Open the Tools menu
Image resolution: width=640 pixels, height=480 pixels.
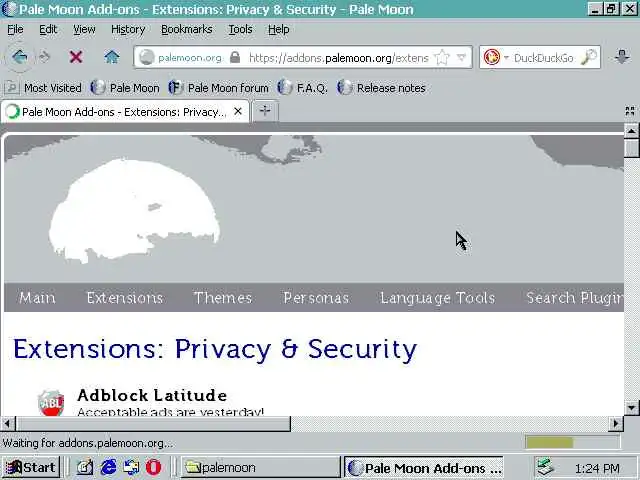click(x=240, y=29)
